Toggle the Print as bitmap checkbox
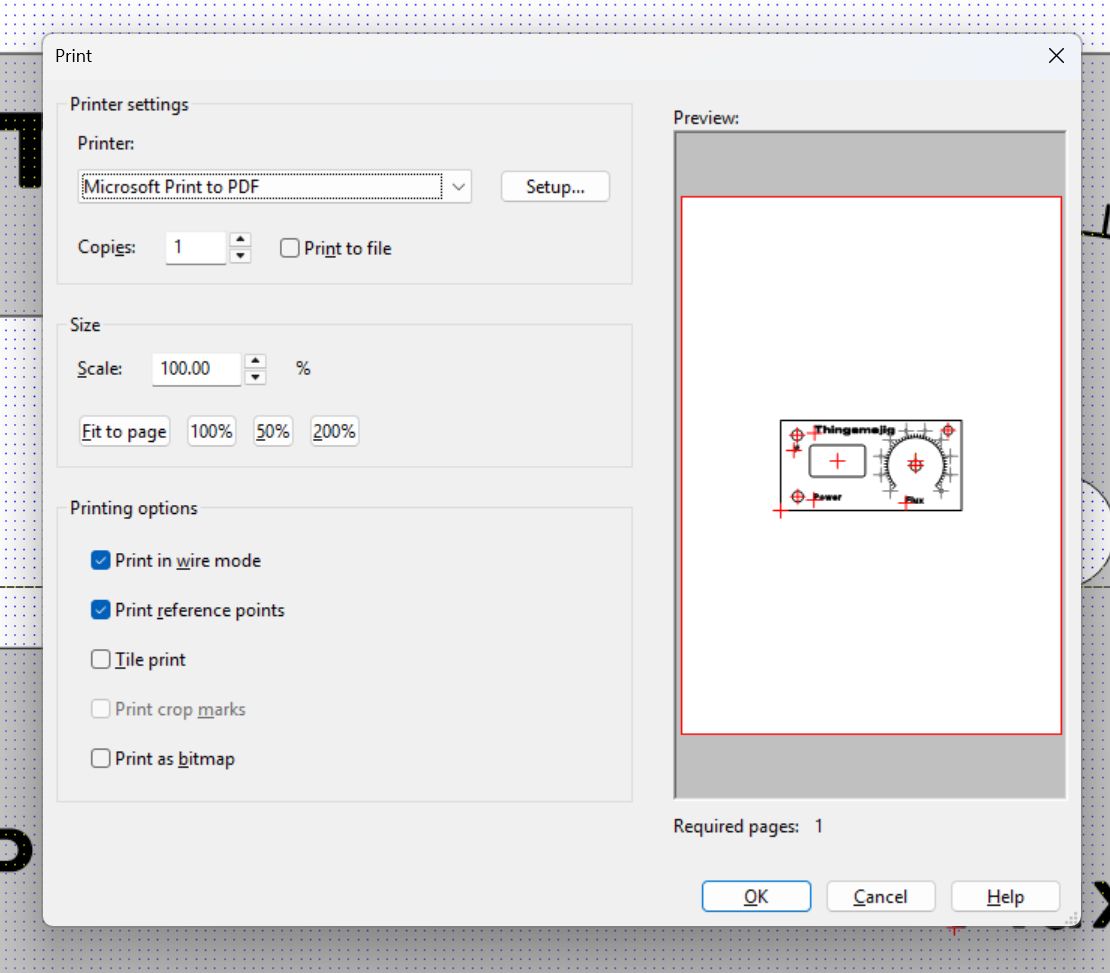Viewport: 1110px width, 973px height. 101,759
